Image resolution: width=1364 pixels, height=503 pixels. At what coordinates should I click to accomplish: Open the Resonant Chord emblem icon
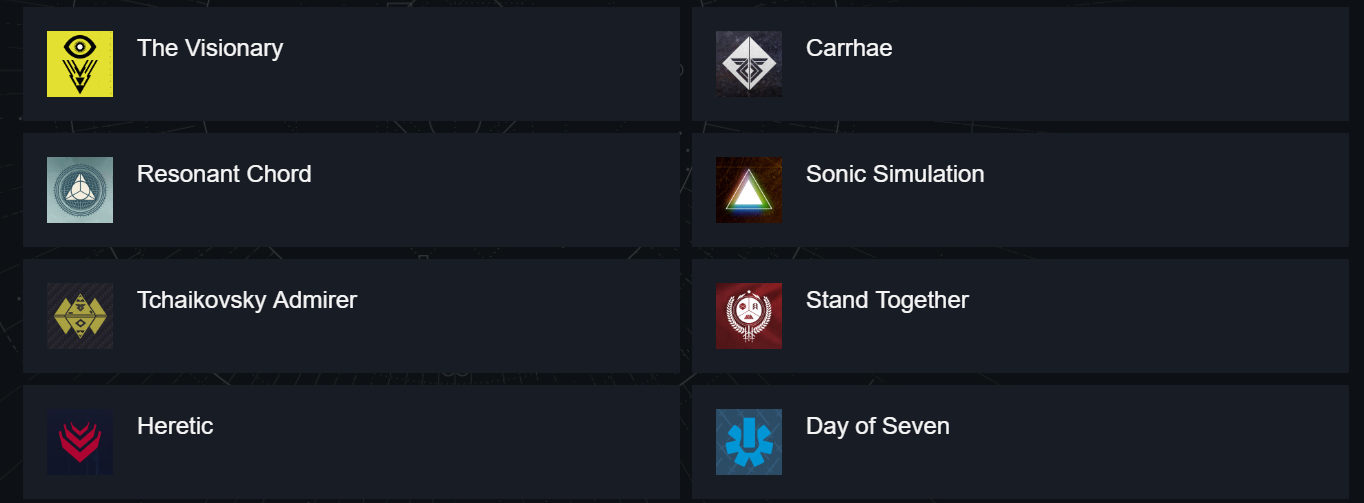coord(80,190)
